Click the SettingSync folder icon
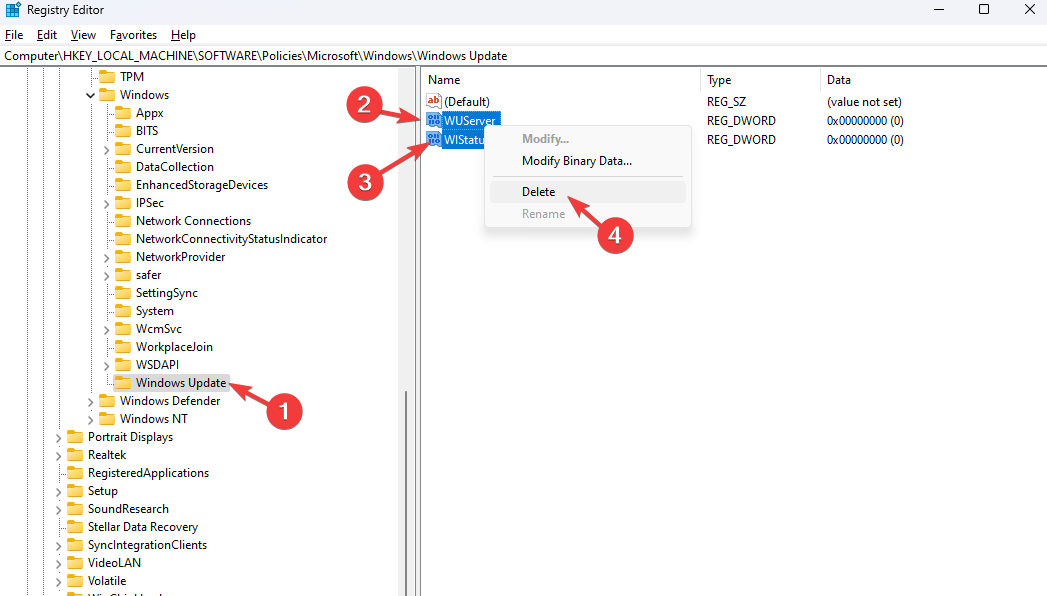The width and height of the screenshot is (1047, 596). click(123, 293)
